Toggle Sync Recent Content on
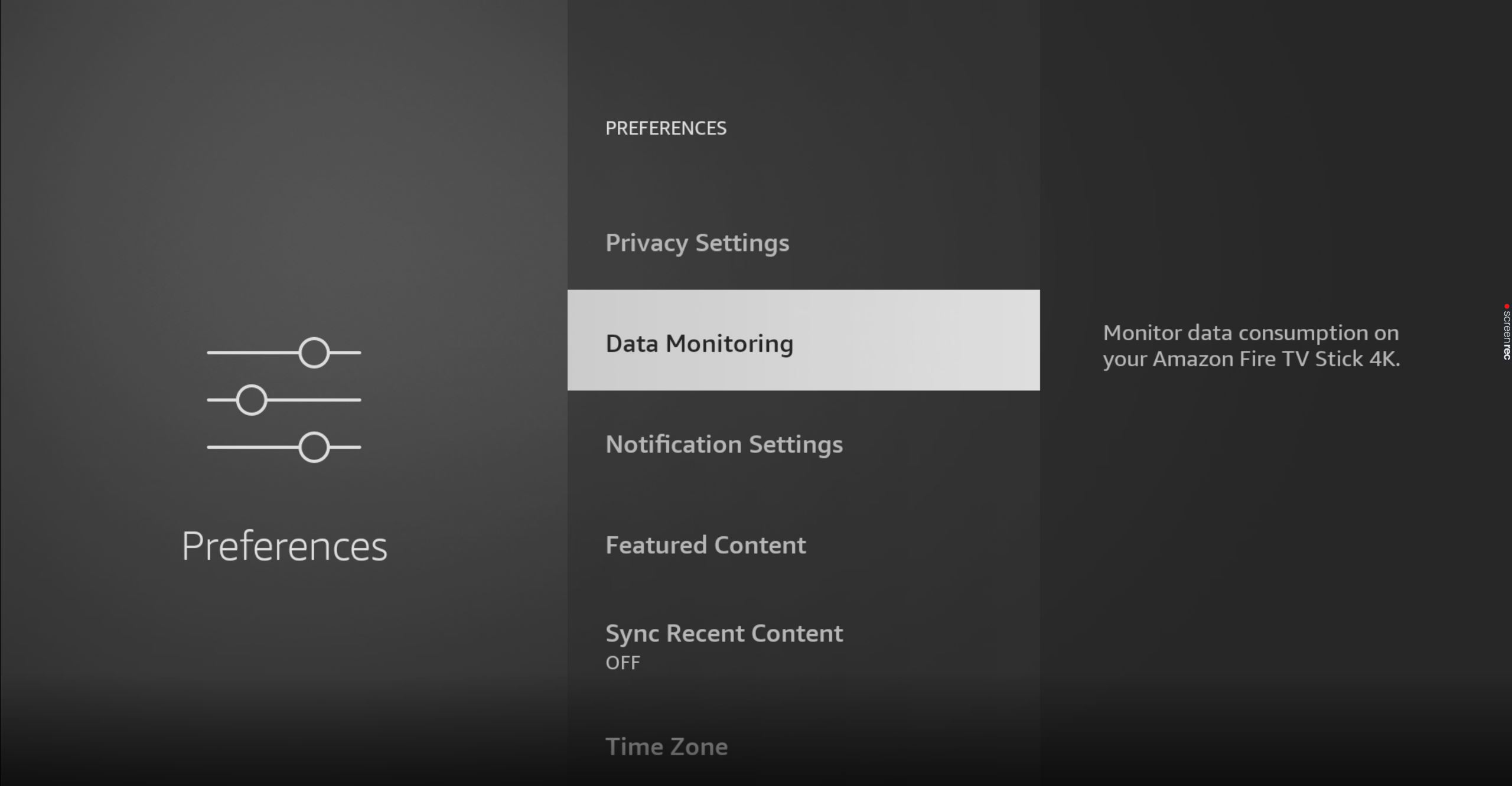 724,633
